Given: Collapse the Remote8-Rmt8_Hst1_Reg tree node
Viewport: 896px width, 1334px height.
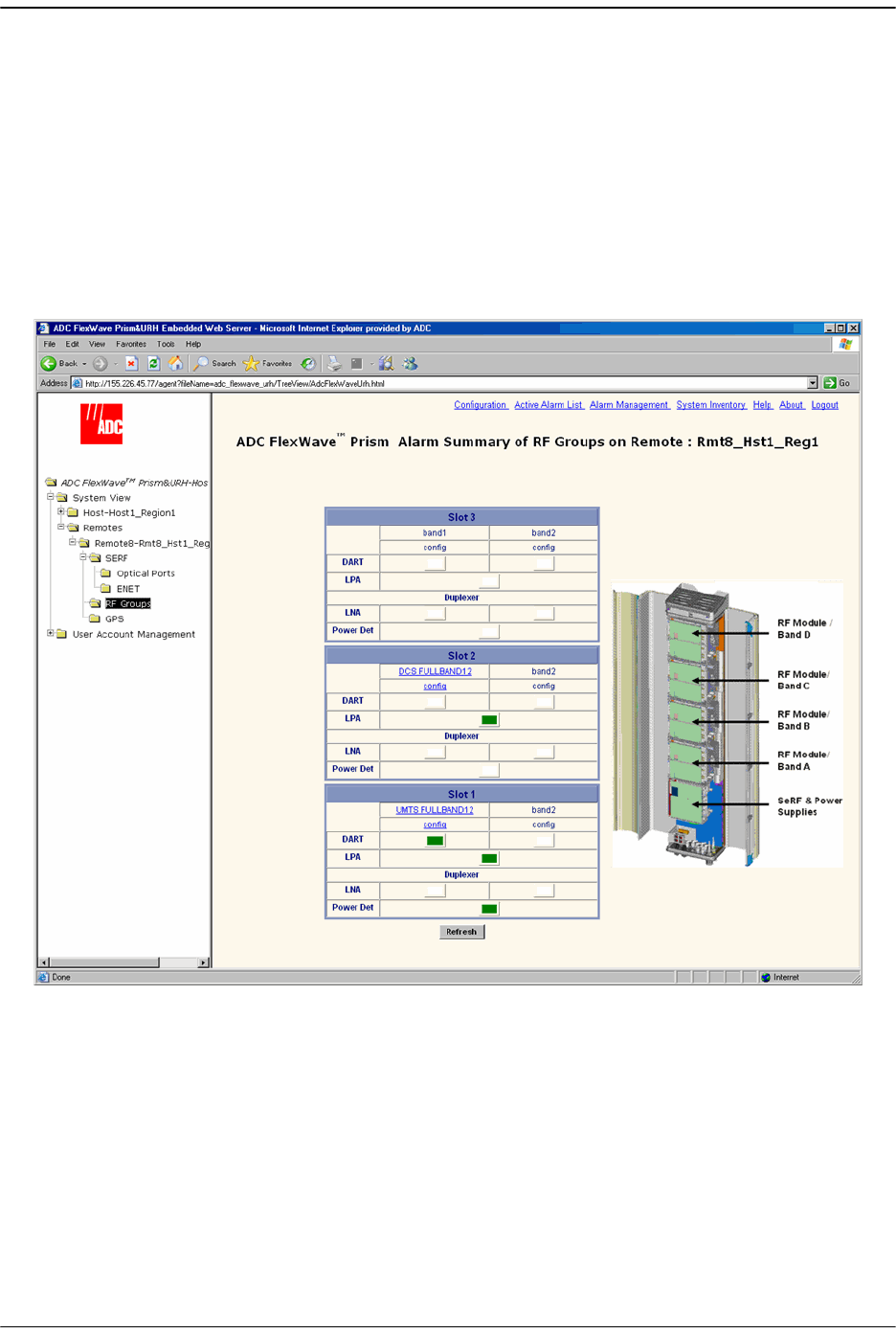Looking at the screenshot, I should [72, 542].
